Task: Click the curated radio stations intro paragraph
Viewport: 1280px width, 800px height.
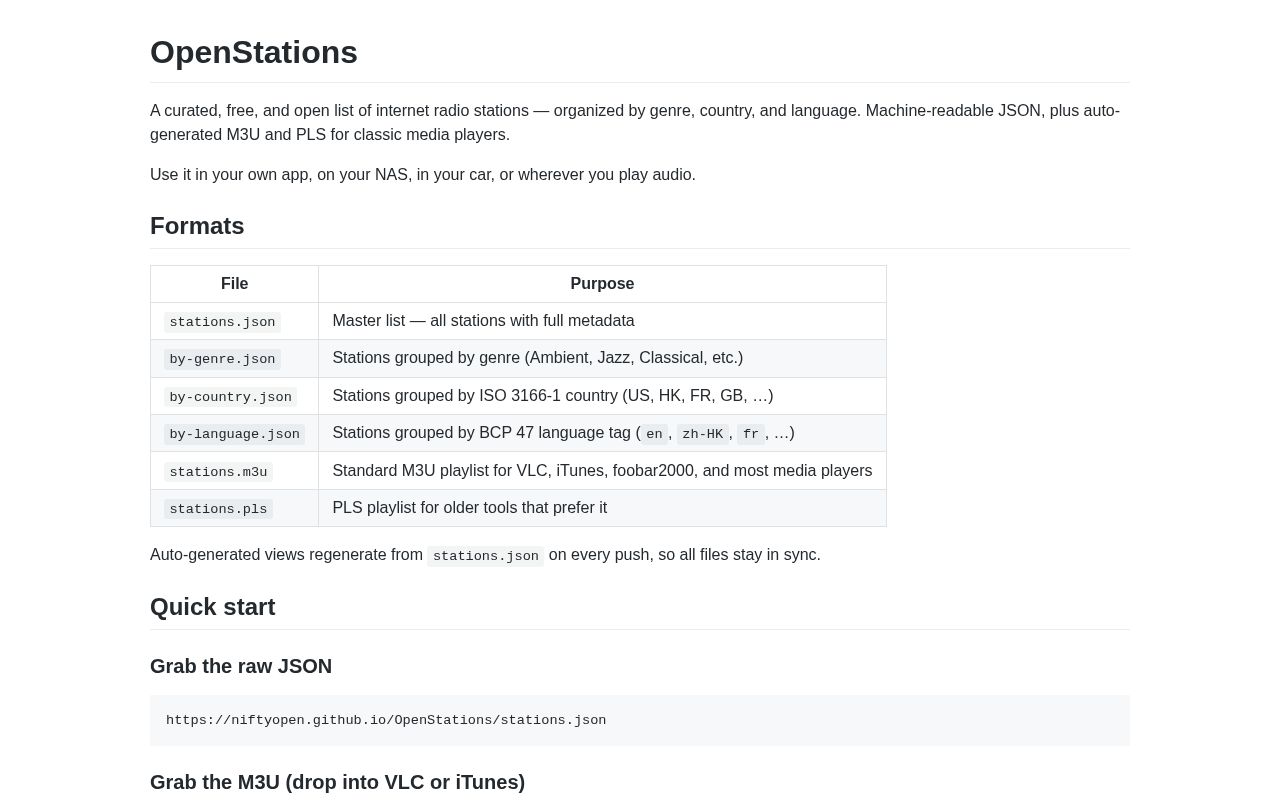Action: pos(640,123)
